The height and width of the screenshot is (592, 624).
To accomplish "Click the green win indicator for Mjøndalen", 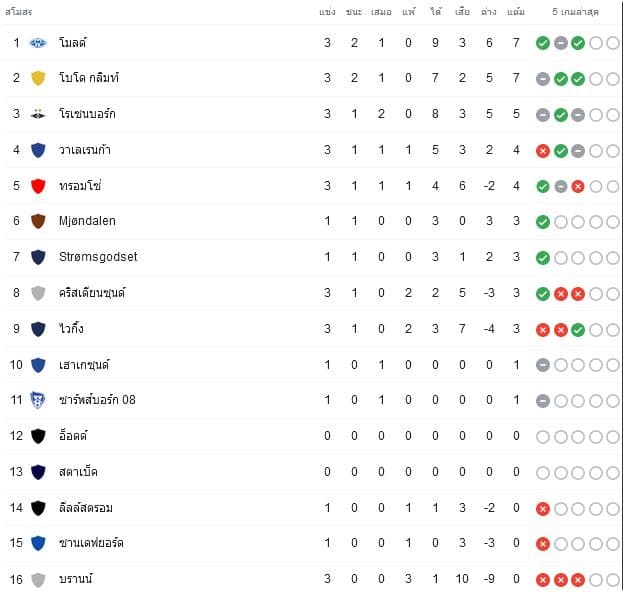I will (543, 222).
